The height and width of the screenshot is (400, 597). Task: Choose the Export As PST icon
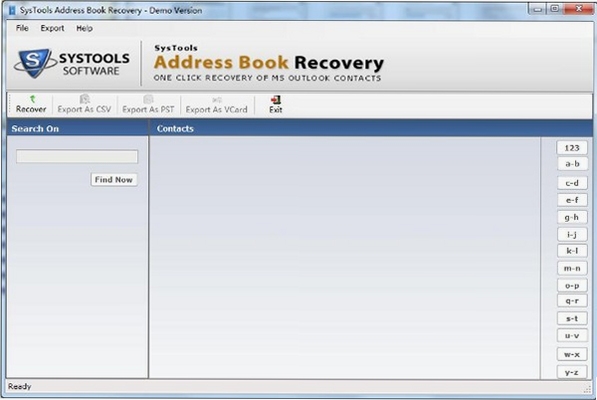click(x=148, y=99)
